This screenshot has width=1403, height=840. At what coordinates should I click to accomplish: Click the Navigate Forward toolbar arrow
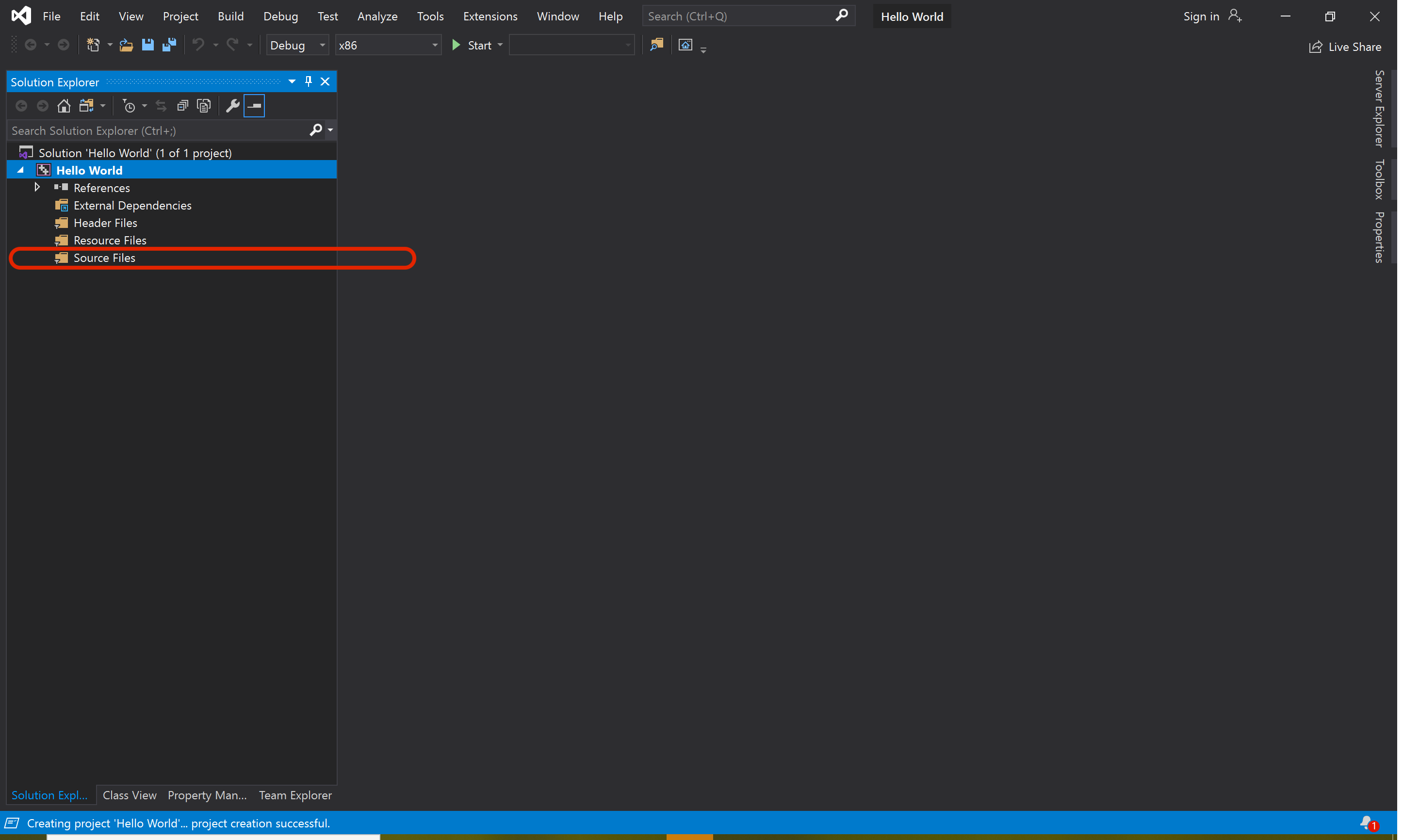pos(64,45)
